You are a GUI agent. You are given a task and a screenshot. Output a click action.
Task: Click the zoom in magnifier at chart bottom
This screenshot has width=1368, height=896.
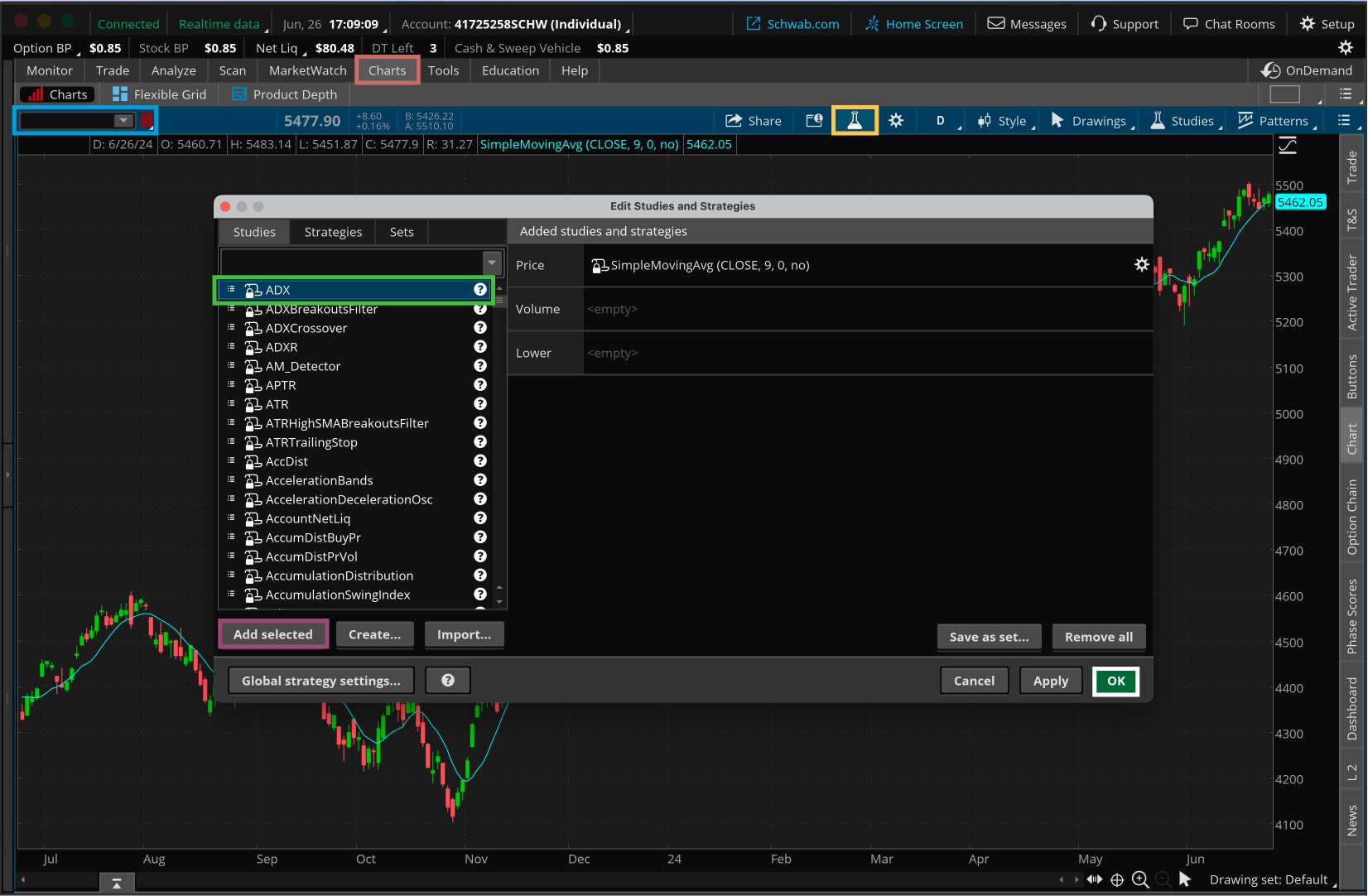coord(1140,879)
